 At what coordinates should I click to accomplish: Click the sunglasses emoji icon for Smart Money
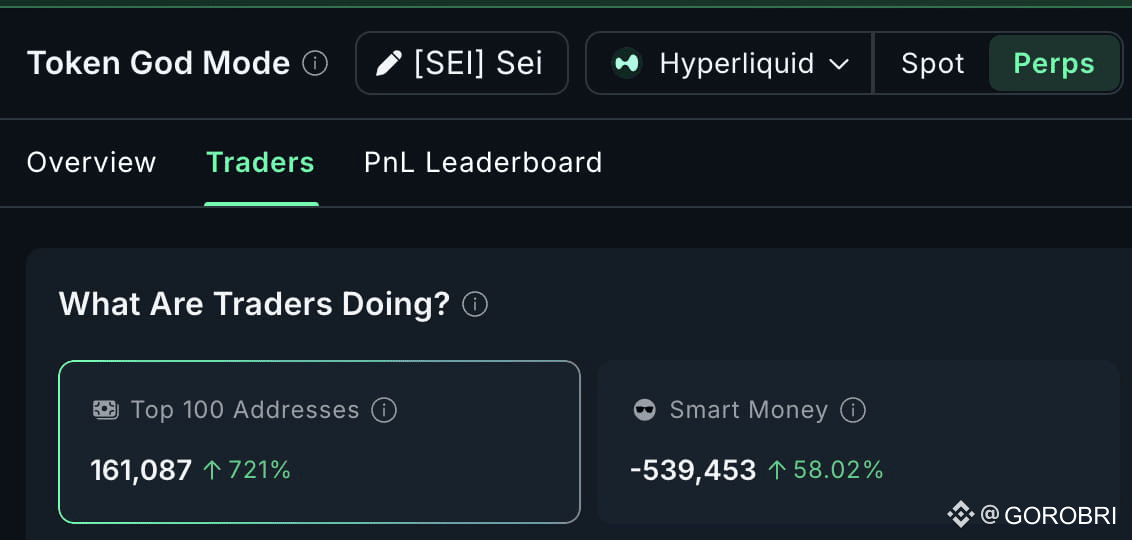click(x=645, y=410)
